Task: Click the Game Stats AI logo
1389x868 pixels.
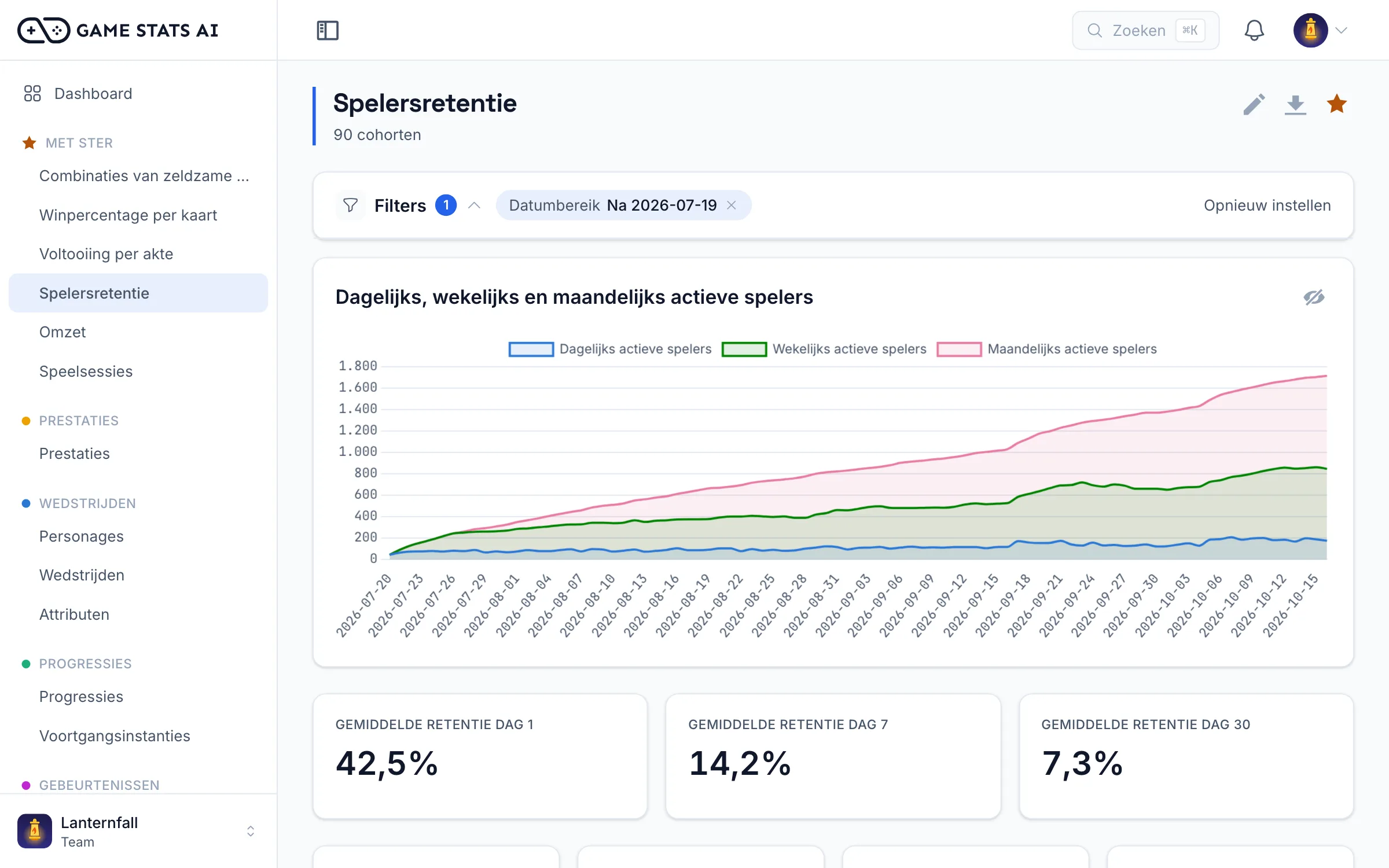Action: 118,30
